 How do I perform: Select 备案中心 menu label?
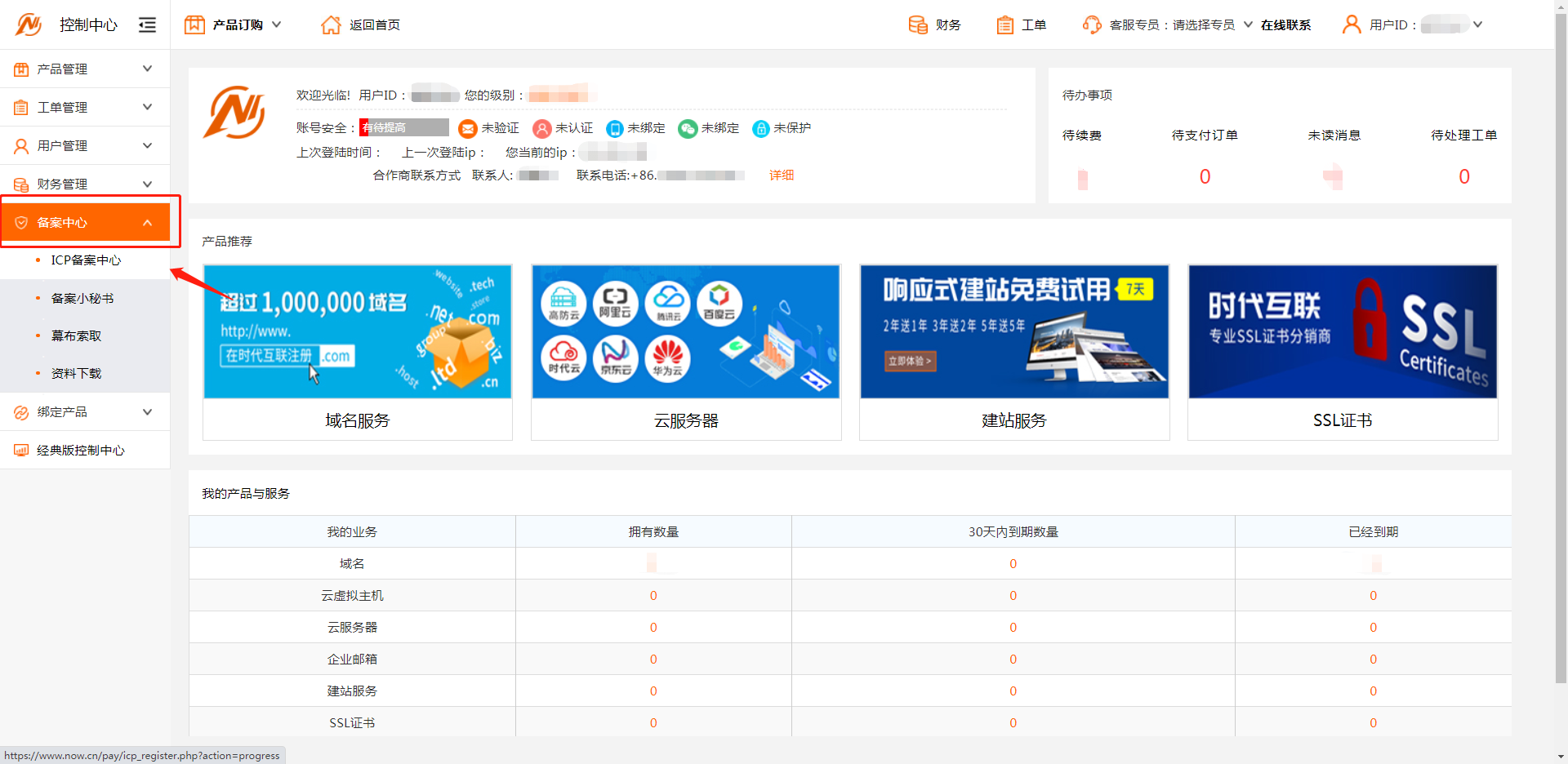[x=62, y=223]
